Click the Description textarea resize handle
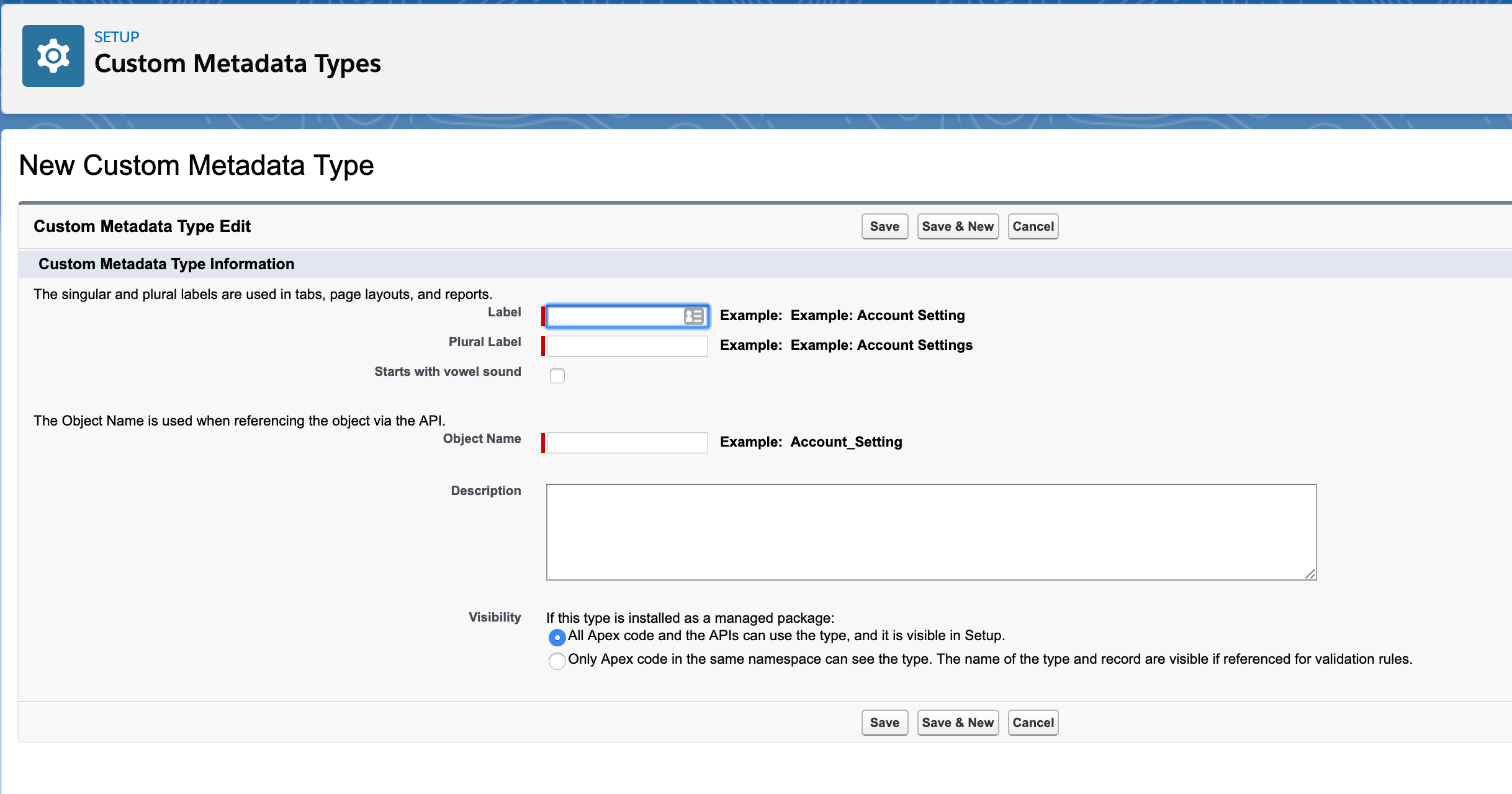Viewport: 1512px width, 794px height. pos(1310,574)
